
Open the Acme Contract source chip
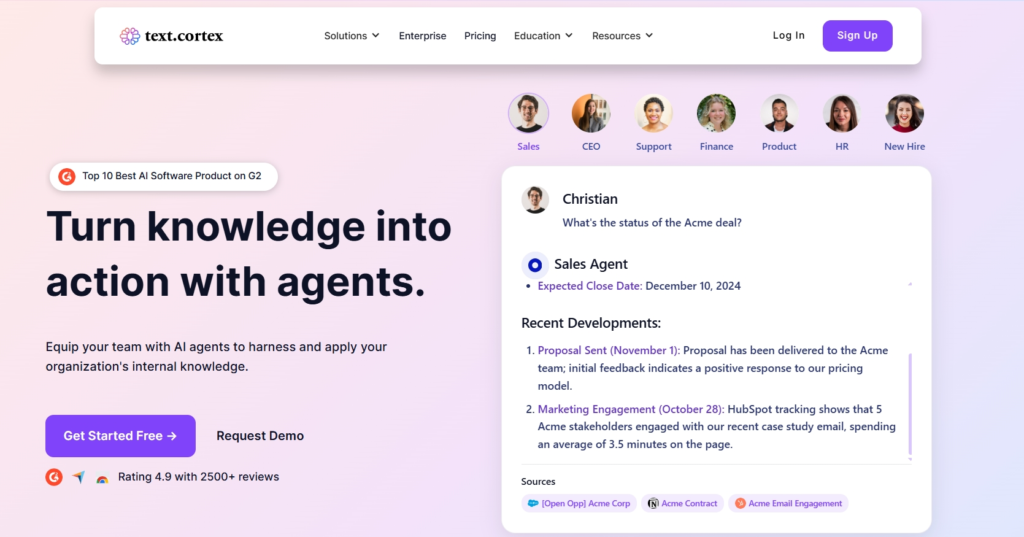tap(682, 503)
